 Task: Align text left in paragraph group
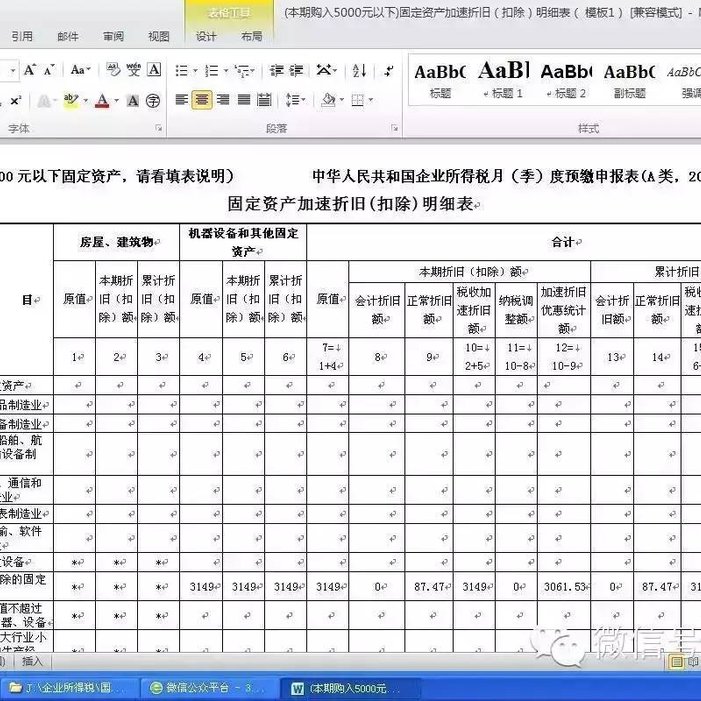[182, 100]
